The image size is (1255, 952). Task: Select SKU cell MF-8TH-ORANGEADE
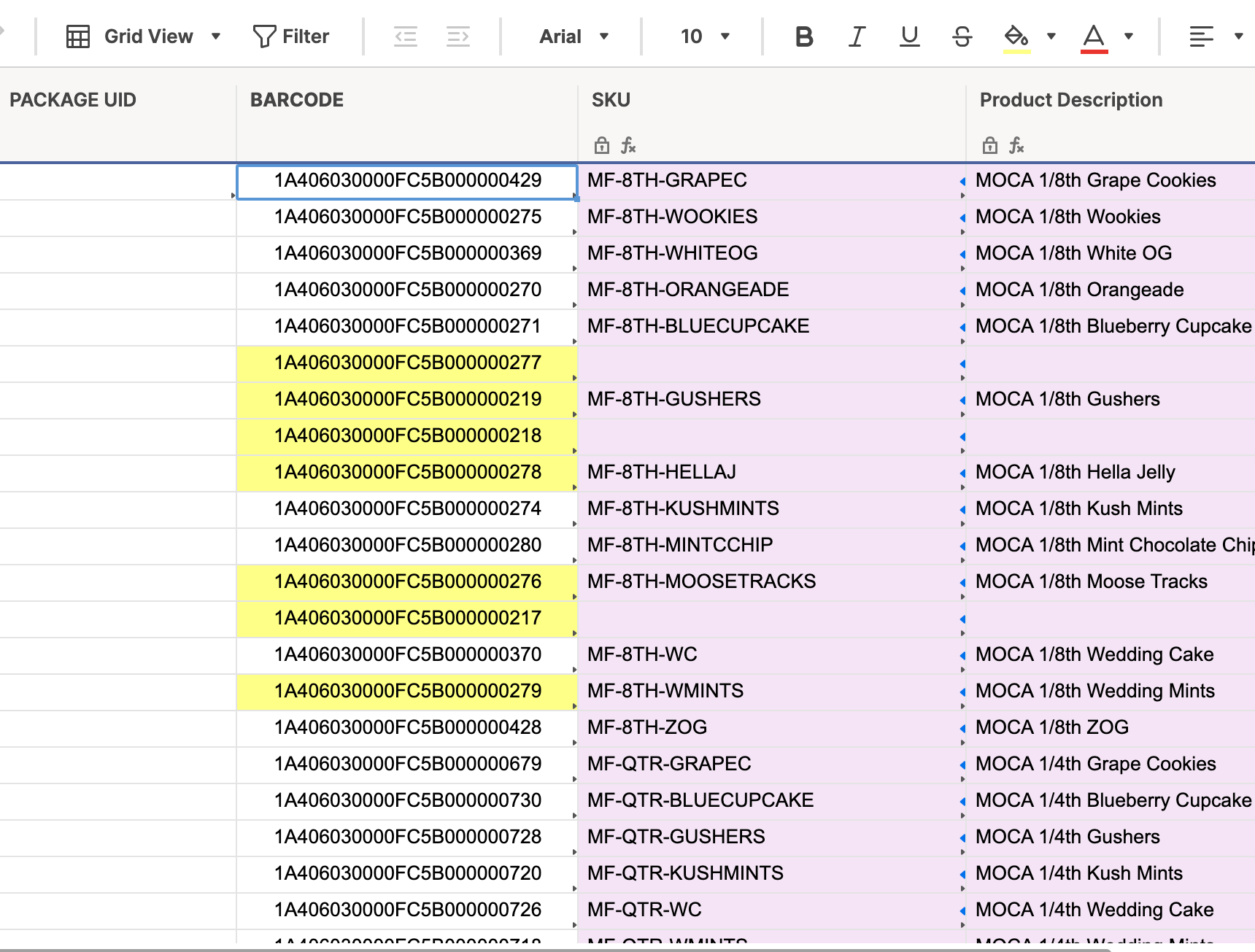[772, 290]
